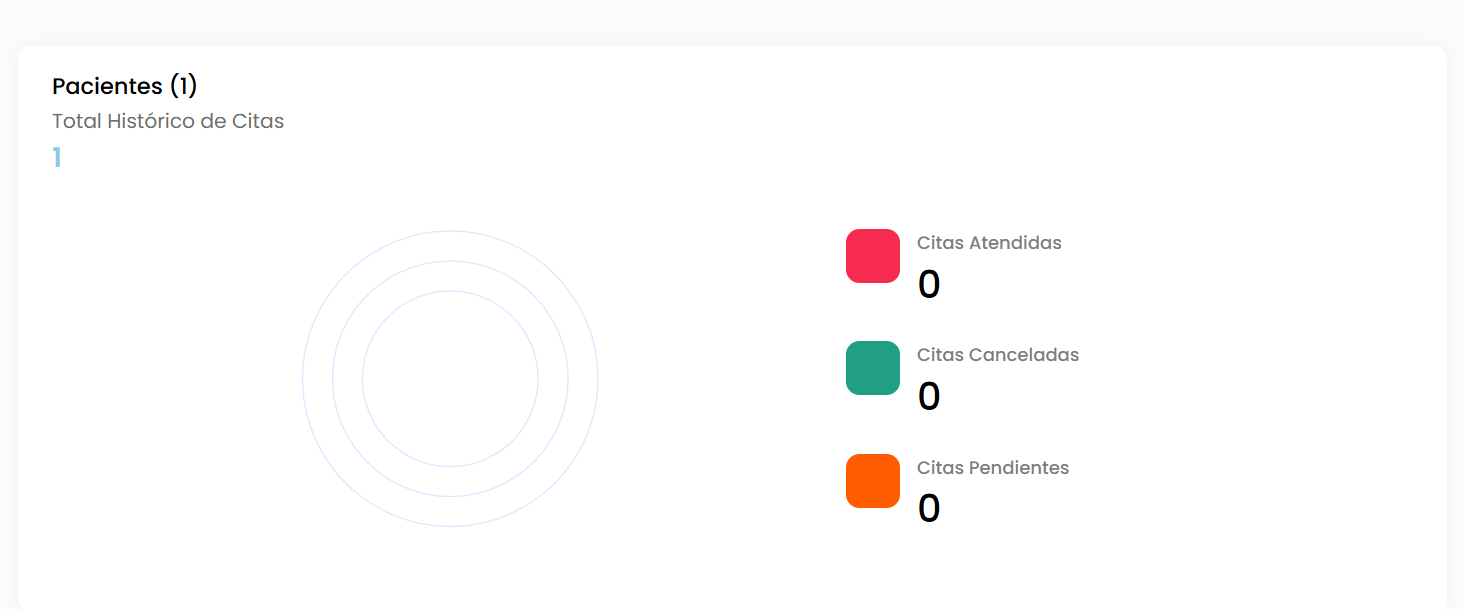Click the outermost ring of the donut chart

(450, 231)
